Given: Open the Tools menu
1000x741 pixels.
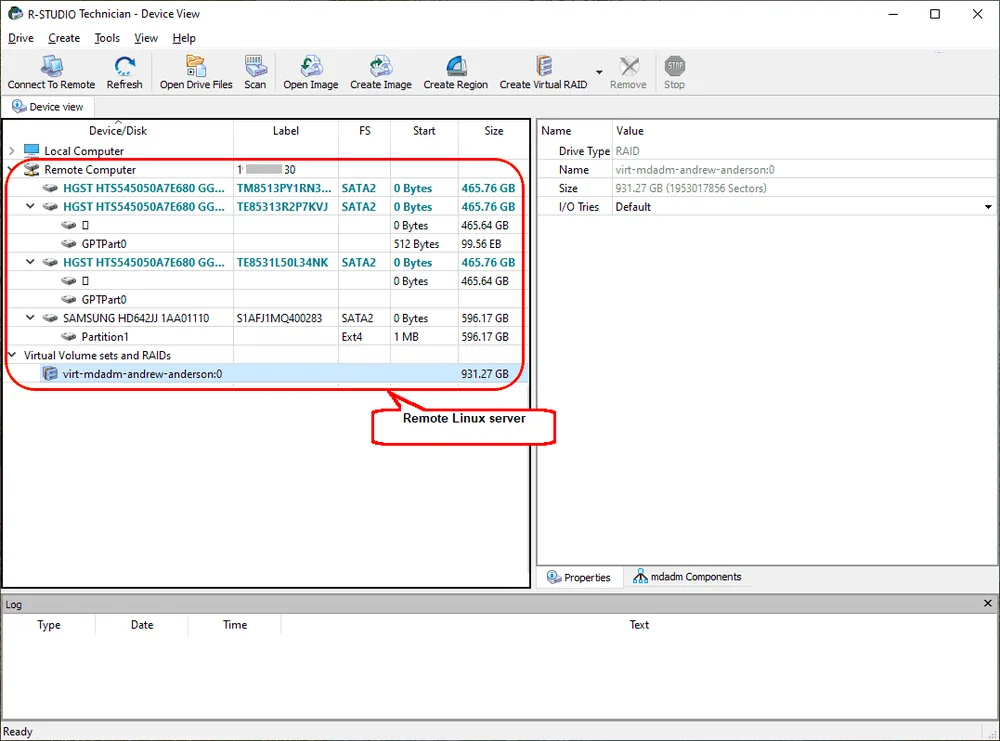Looking at the screenshot, I should click(x=107, y=38).
